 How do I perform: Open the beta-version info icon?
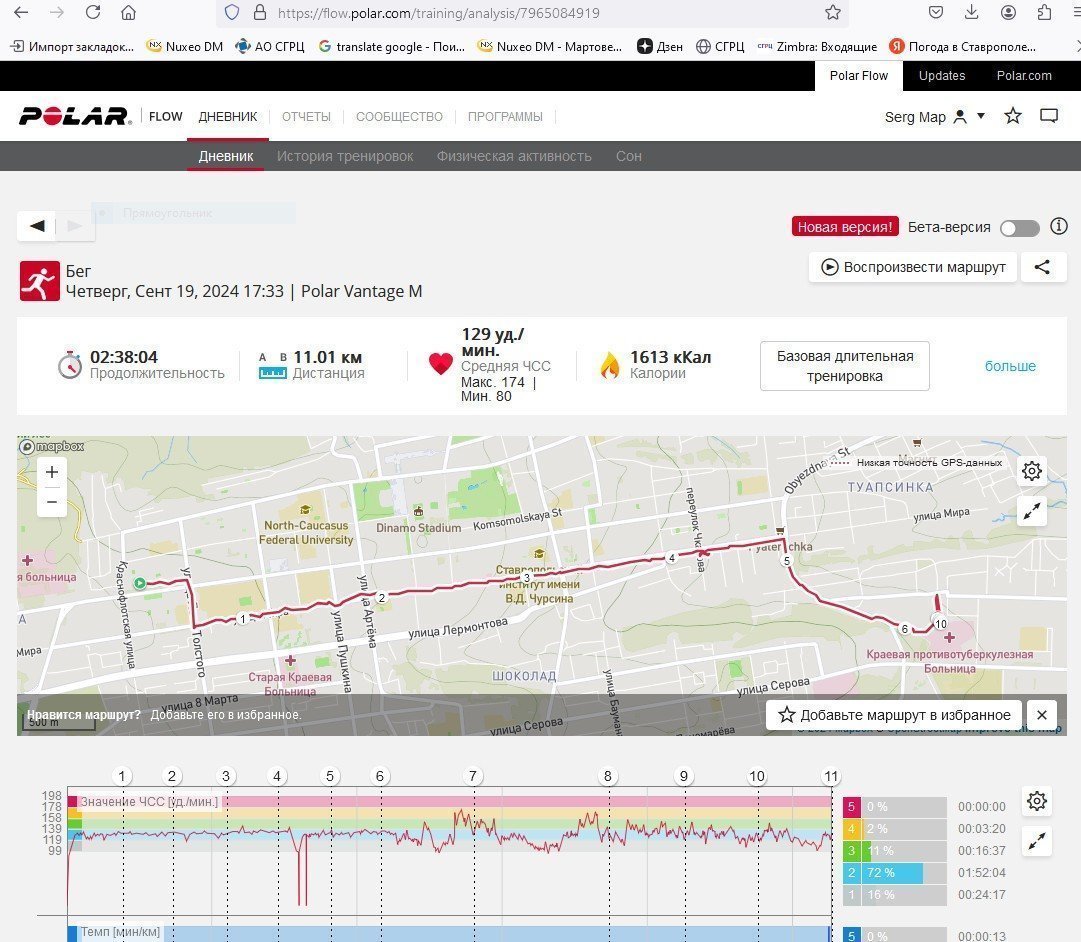click(1059, 226)
